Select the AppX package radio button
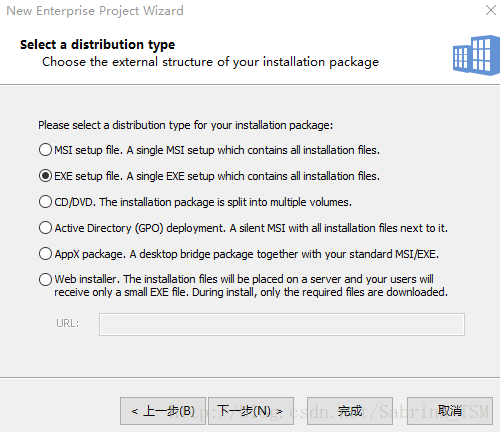Screen dimensions: 500x432 tap(45, 254)
